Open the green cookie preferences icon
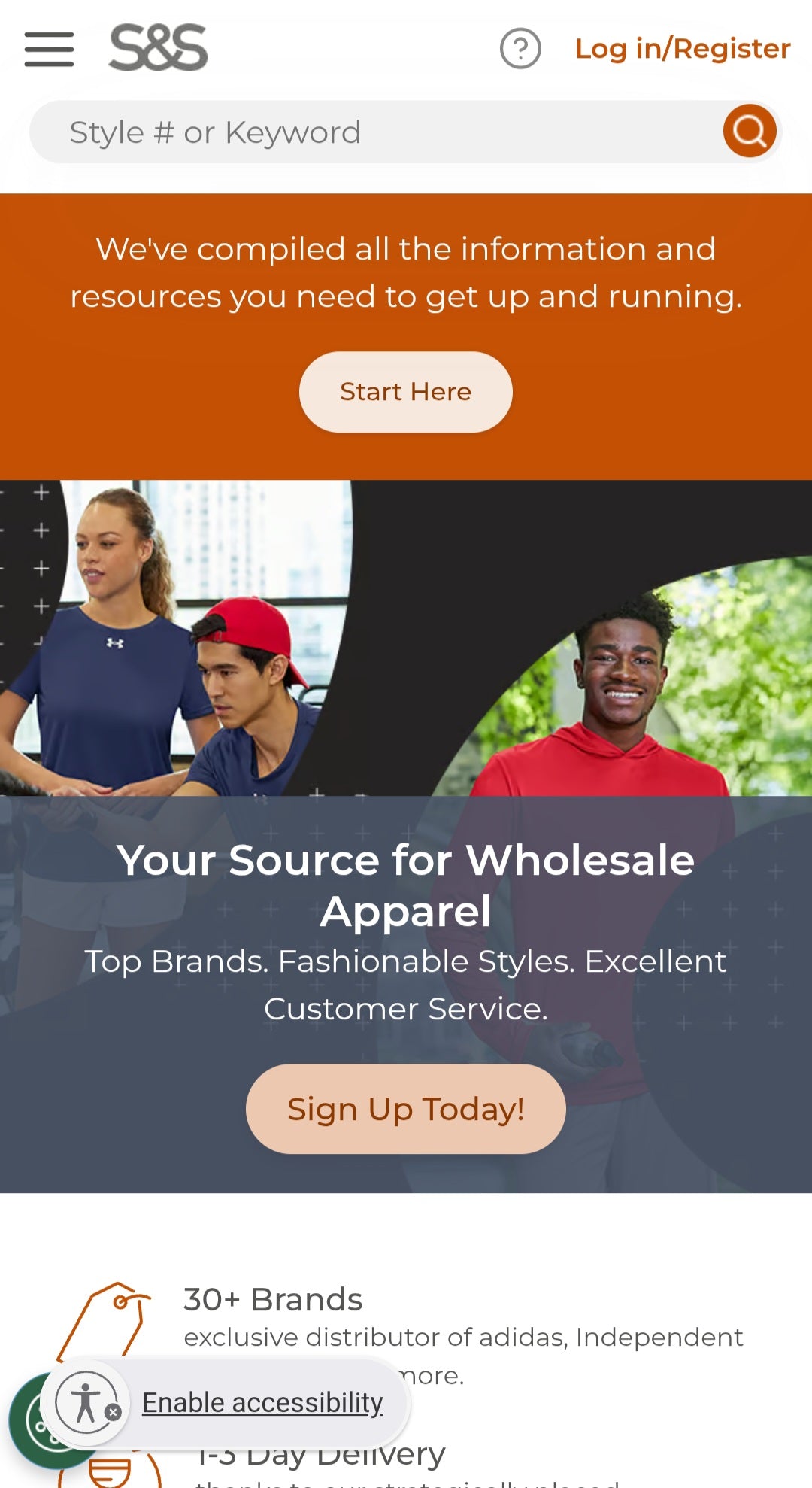Screen dimensions: 812x1488 click(x=30, y=1422)
